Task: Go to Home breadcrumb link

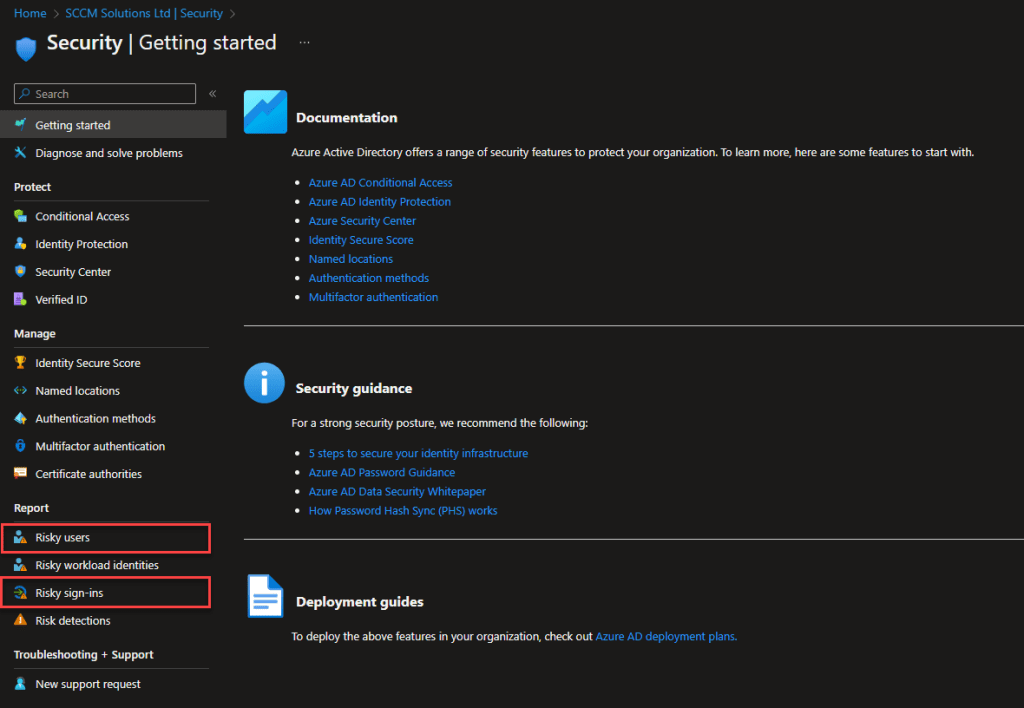Action: pos(30,13)
